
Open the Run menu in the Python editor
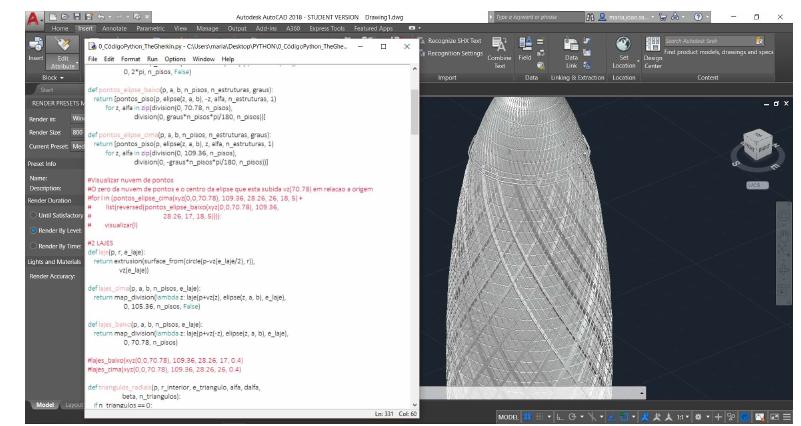tap(152, 59)
